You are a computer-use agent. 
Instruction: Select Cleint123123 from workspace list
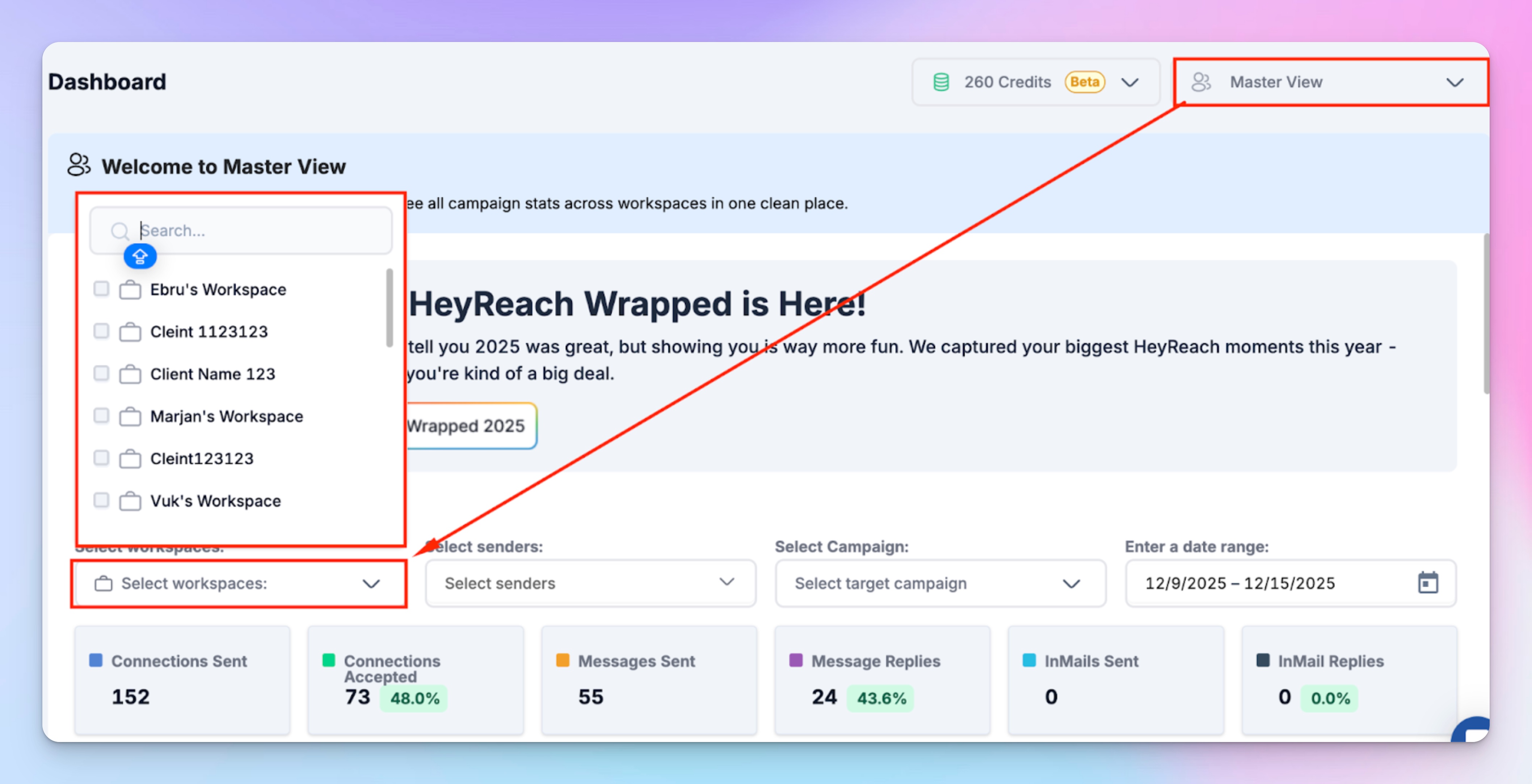click(x=202, y=459)
